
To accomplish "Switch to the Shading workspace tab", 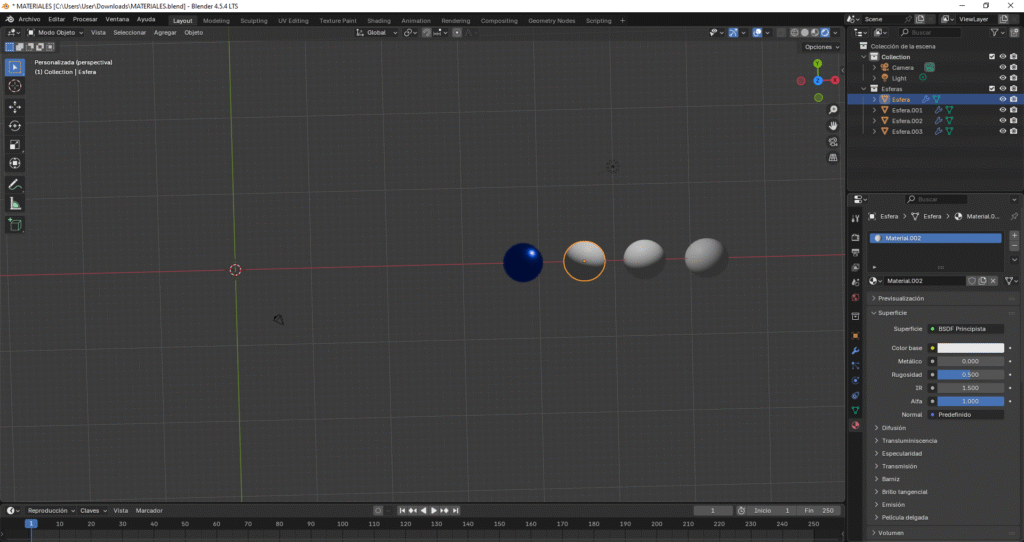I will [x=379, y=20].
